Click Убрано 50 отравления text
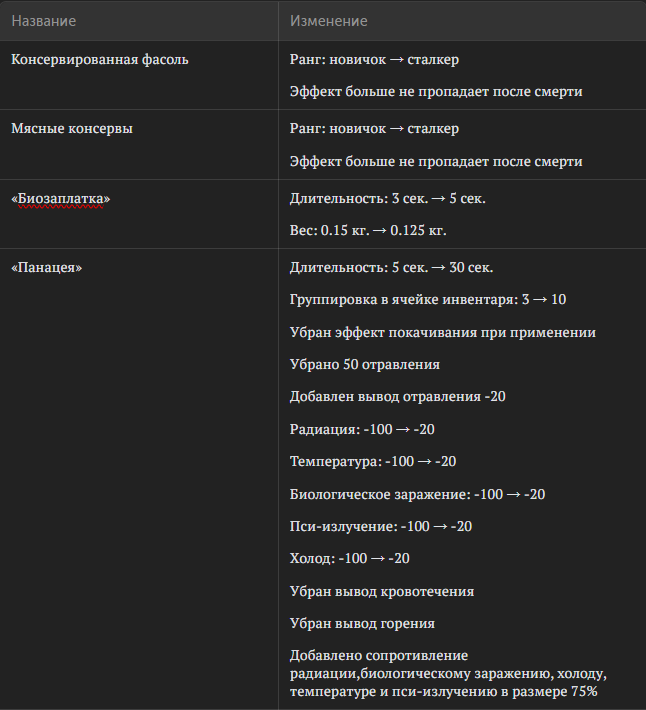 pos(365,365)
